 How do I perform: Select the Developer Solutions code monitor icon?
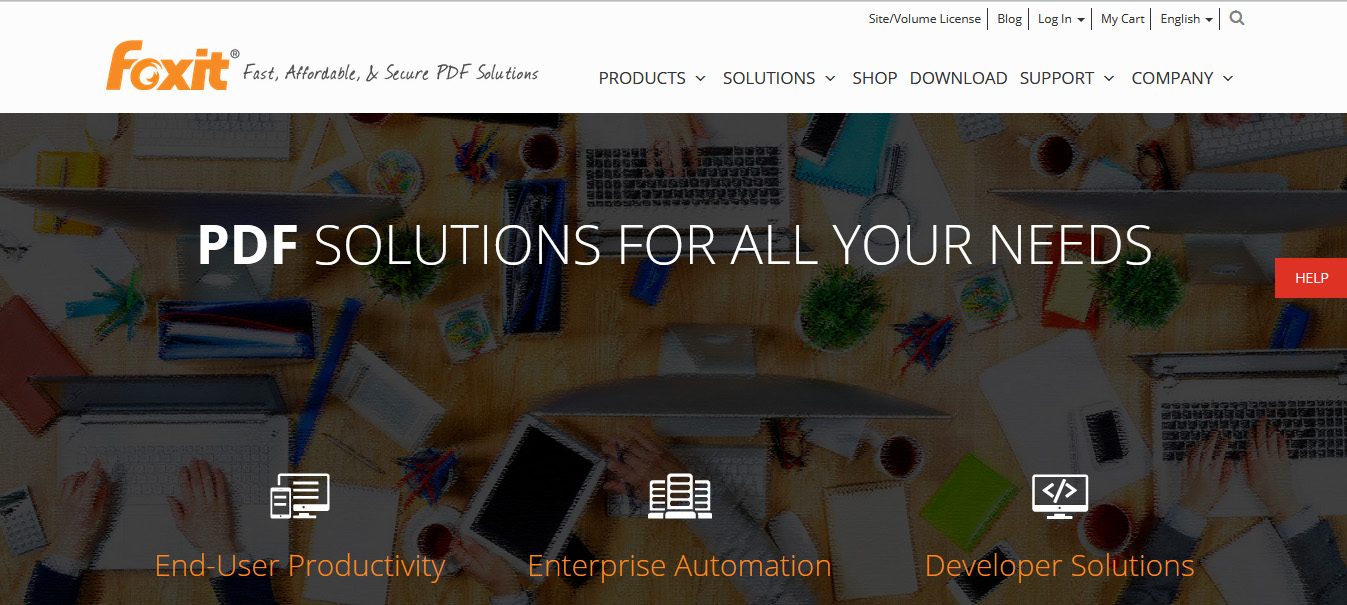[1060, 495]
